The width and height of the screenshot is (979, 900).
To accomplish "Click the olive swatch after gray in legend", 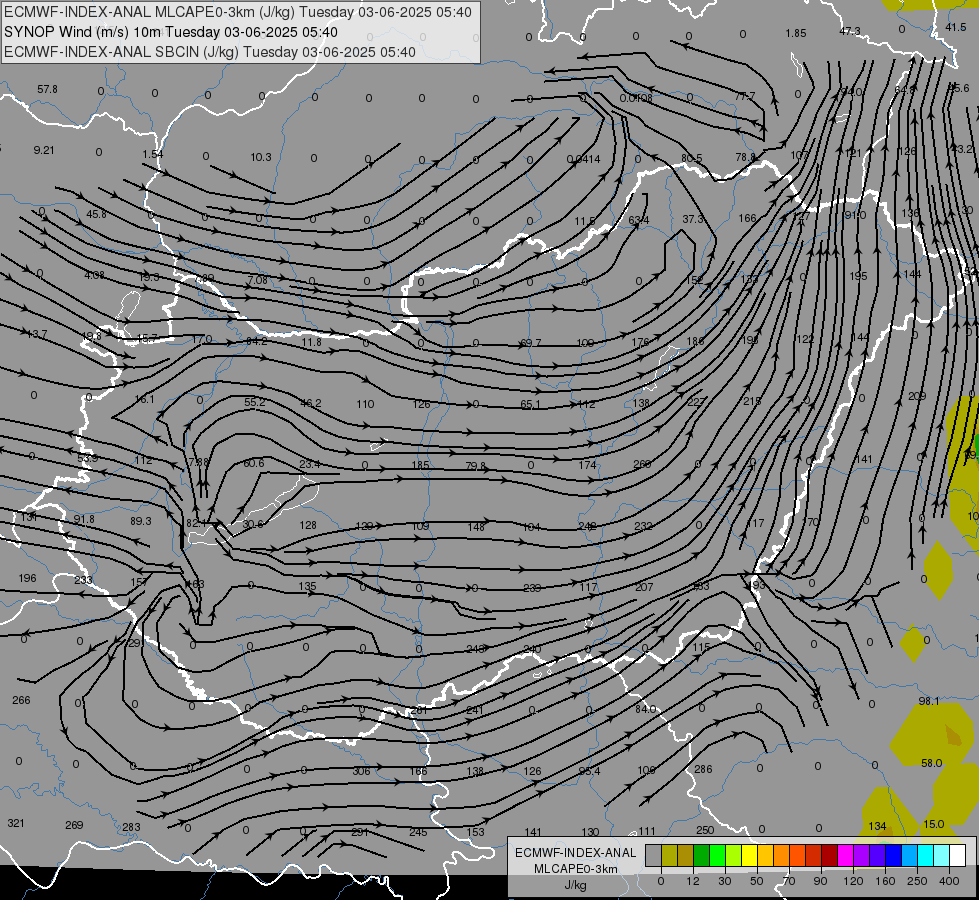I will coord(670,855).
